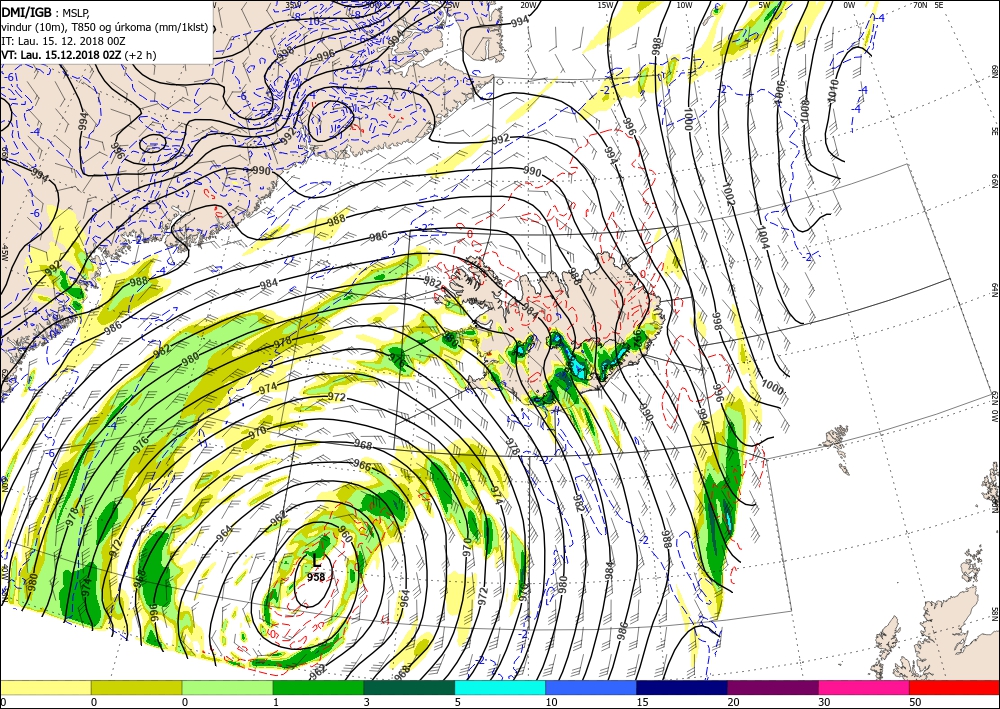Click the '15W' longitude label at top
Image resolution: width=1000 pixels, height=709 pixels.
pos(606,5)
